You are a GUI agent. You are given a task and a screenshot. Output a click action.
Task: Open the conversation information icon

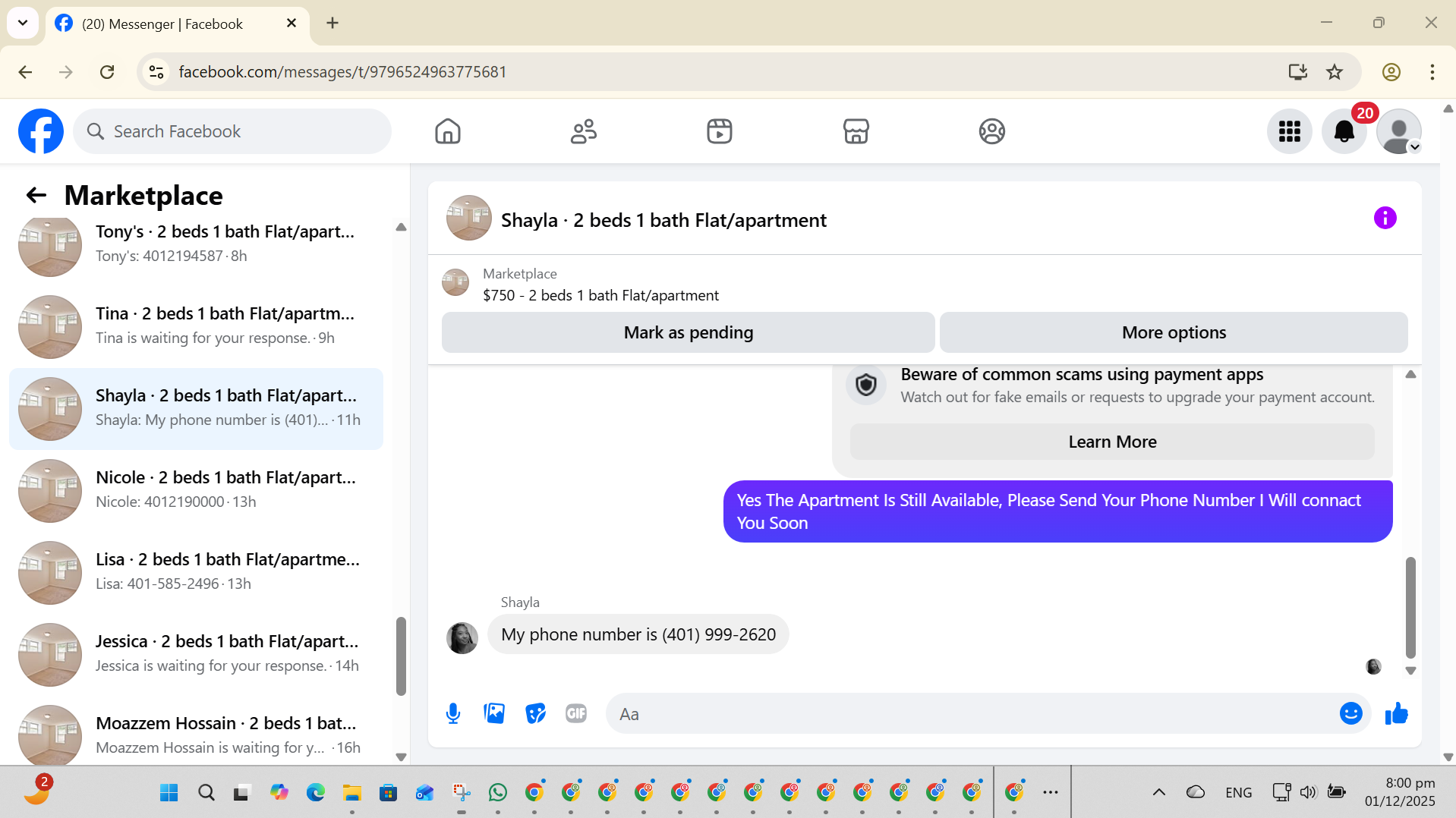click(x=1385, y=219)
